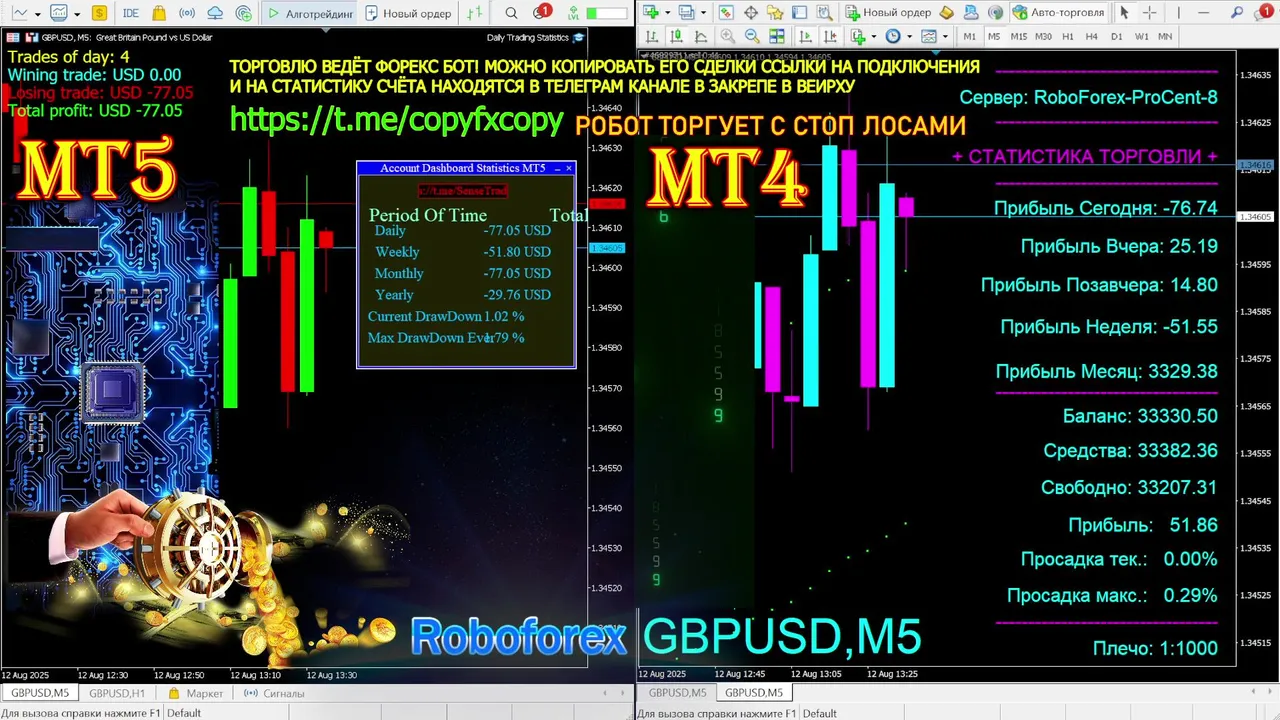
Task: Click the red t.me/SenseTrad button in dashboard
Action: (463, 190)
